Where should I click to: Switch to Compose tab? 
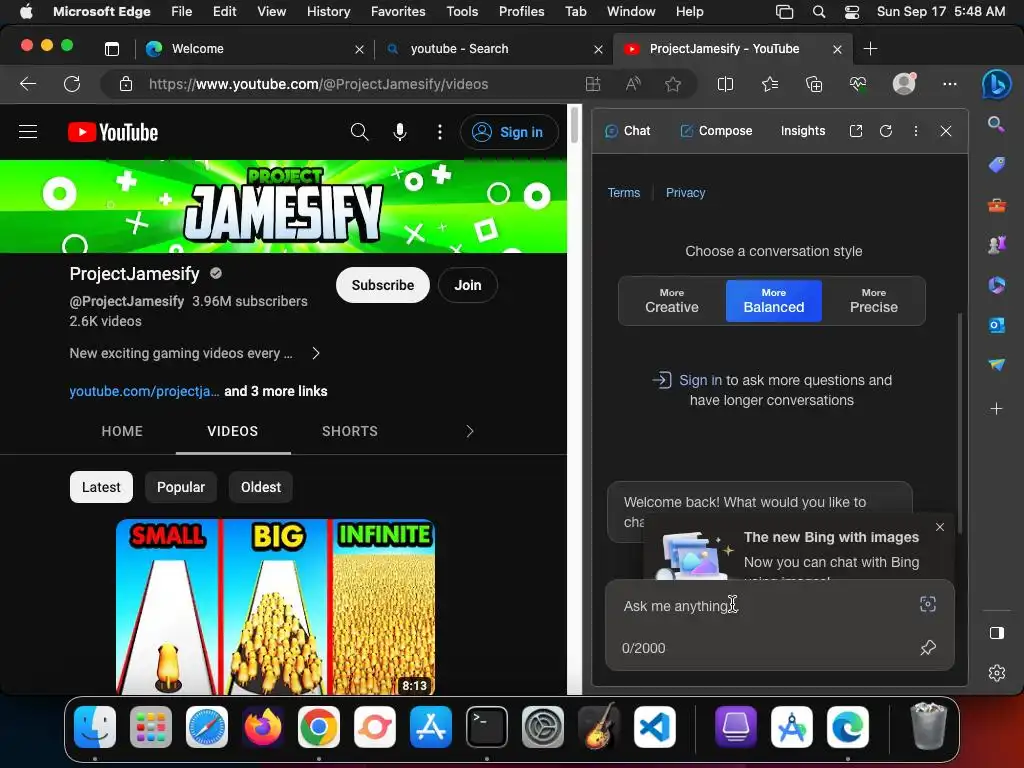(x=716, y=131)
